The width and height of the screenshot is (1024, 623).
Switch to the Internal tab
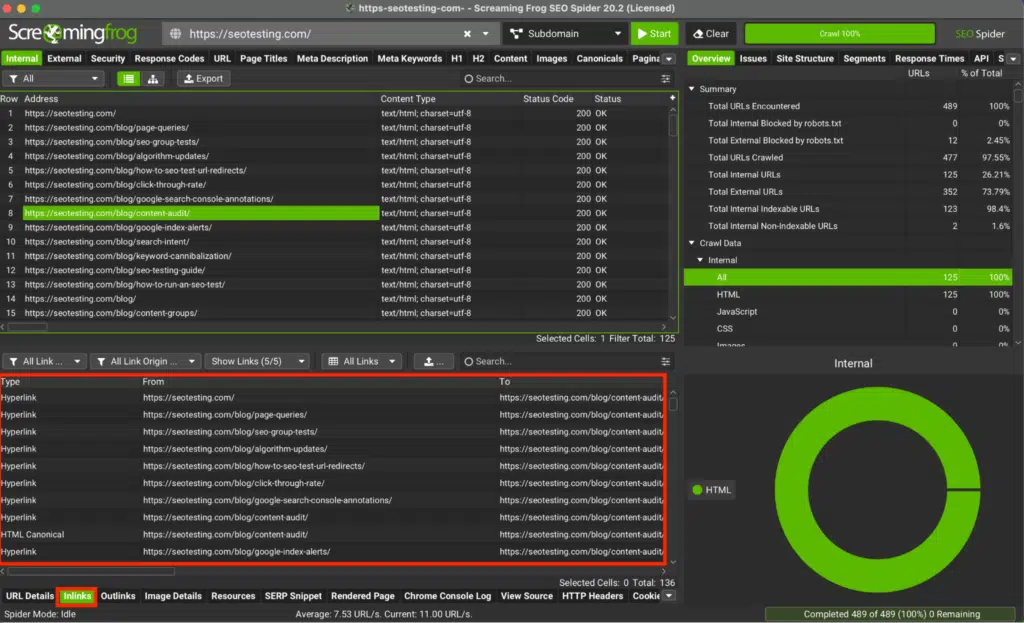click(x=22, y=58)
